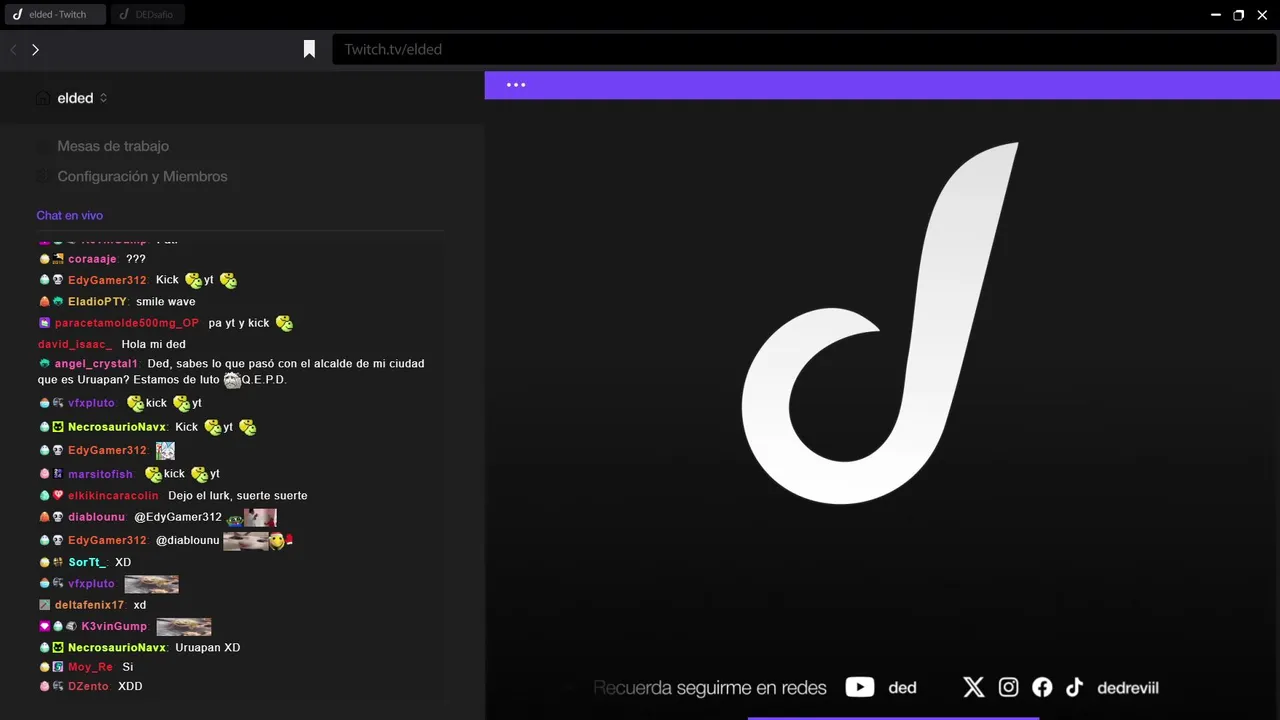Click the white bookmark icon

(309, 49)
